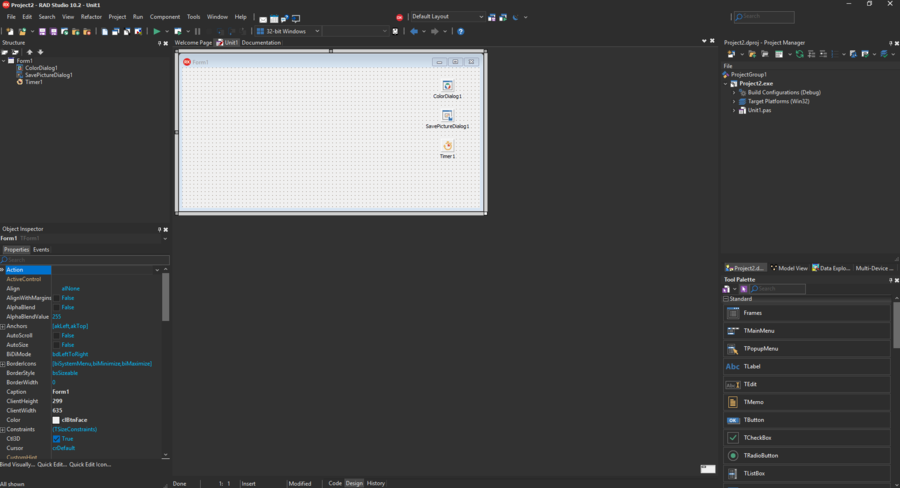Expand the Anchors property

tap(3, 326)
